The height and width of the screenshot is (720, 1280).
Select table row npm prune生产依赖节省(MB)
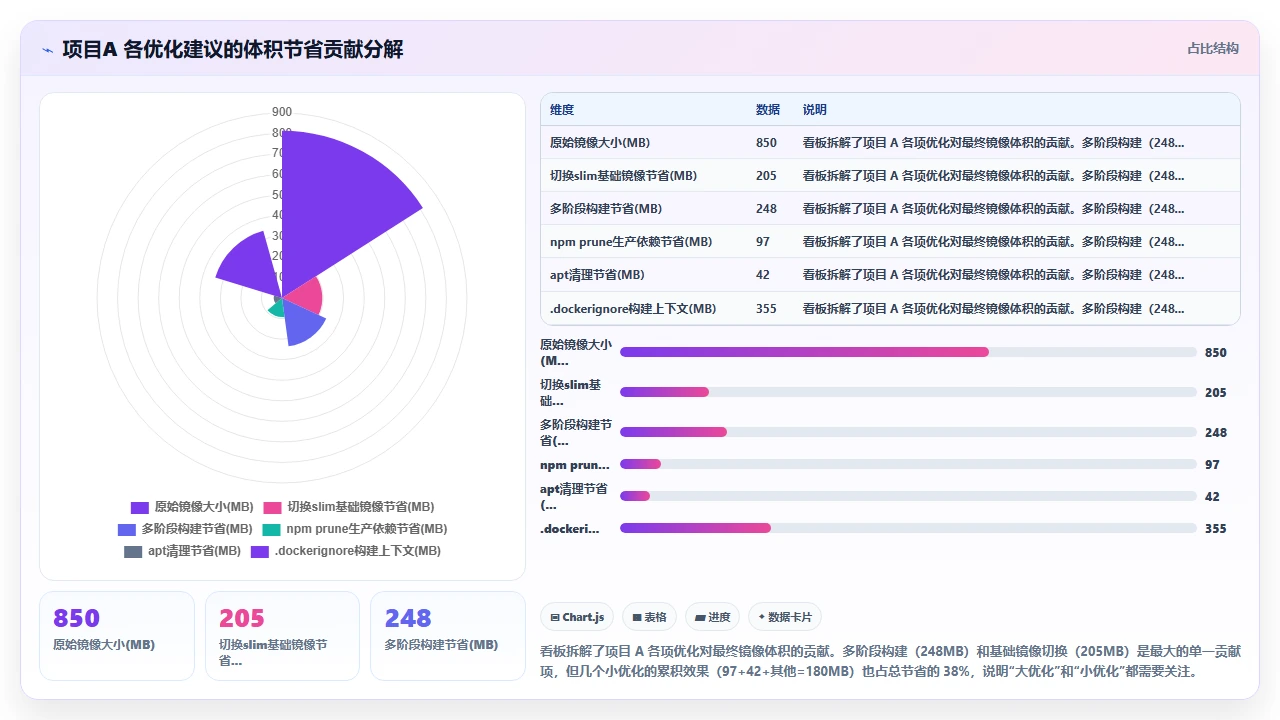click(890, 242)
